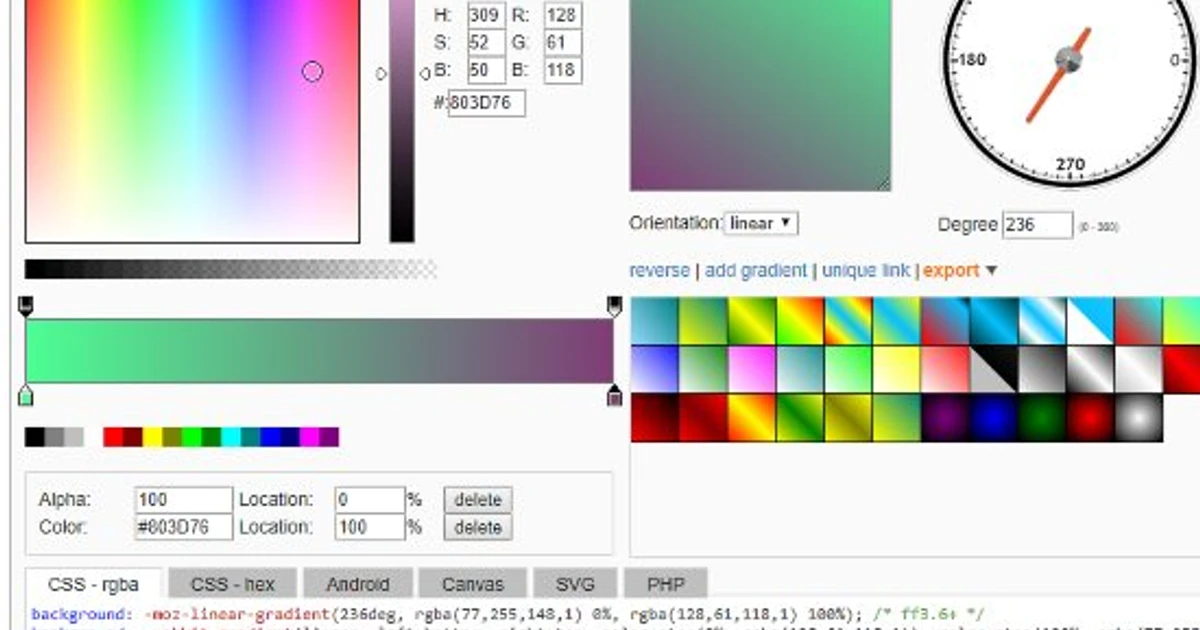Screen dimensions: 1200x630
Task: Click the Degree value input field
Action: 1038,224
